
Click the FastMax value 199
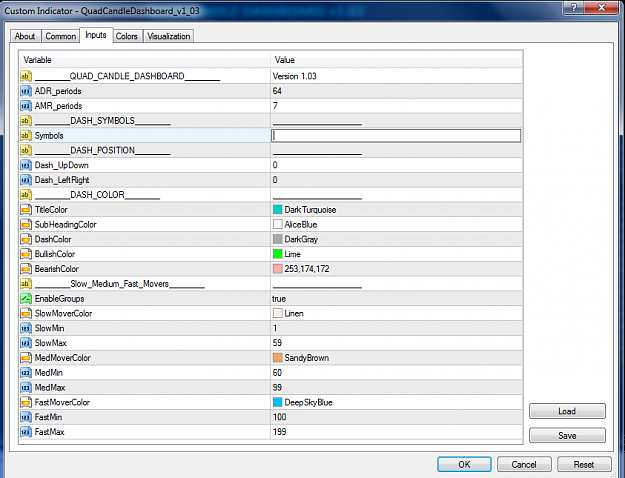[x=279, y=432]
